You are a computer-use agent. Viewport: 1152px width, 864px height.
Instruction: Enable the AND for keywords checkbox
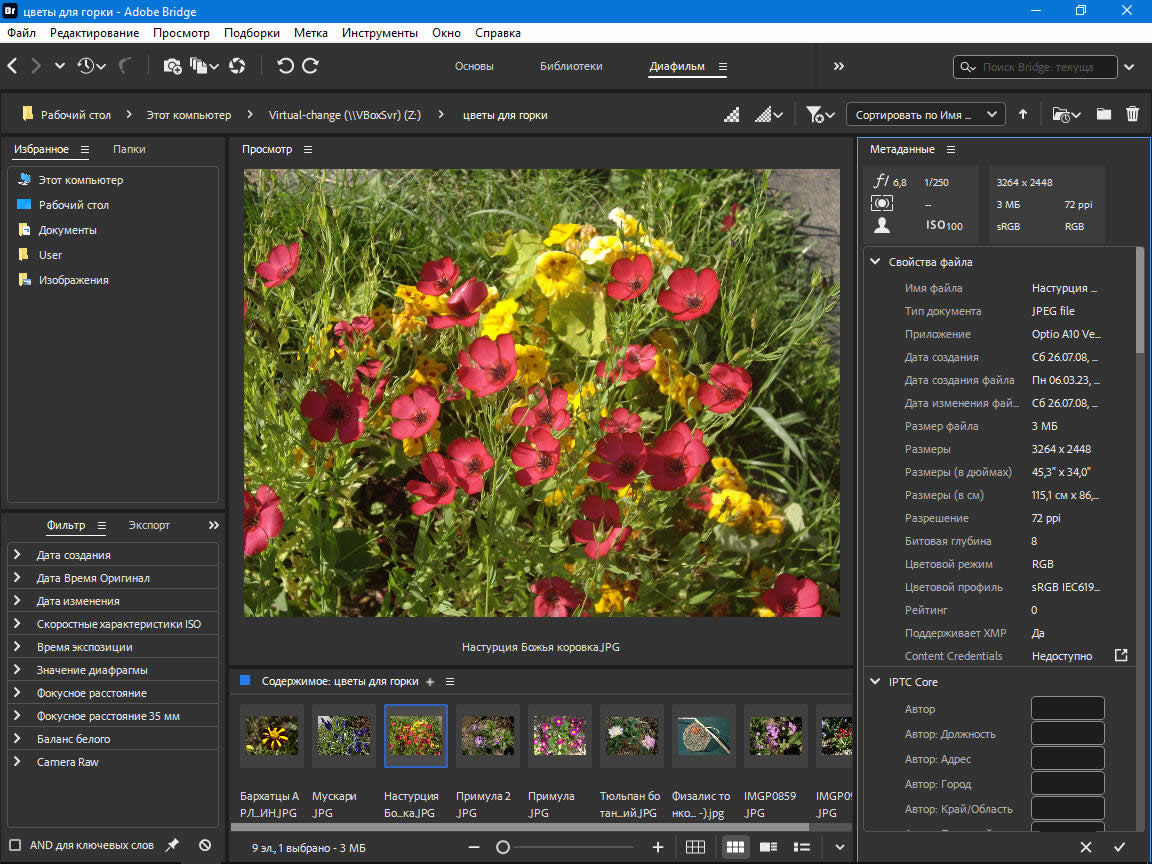click(x=15, y=845)
